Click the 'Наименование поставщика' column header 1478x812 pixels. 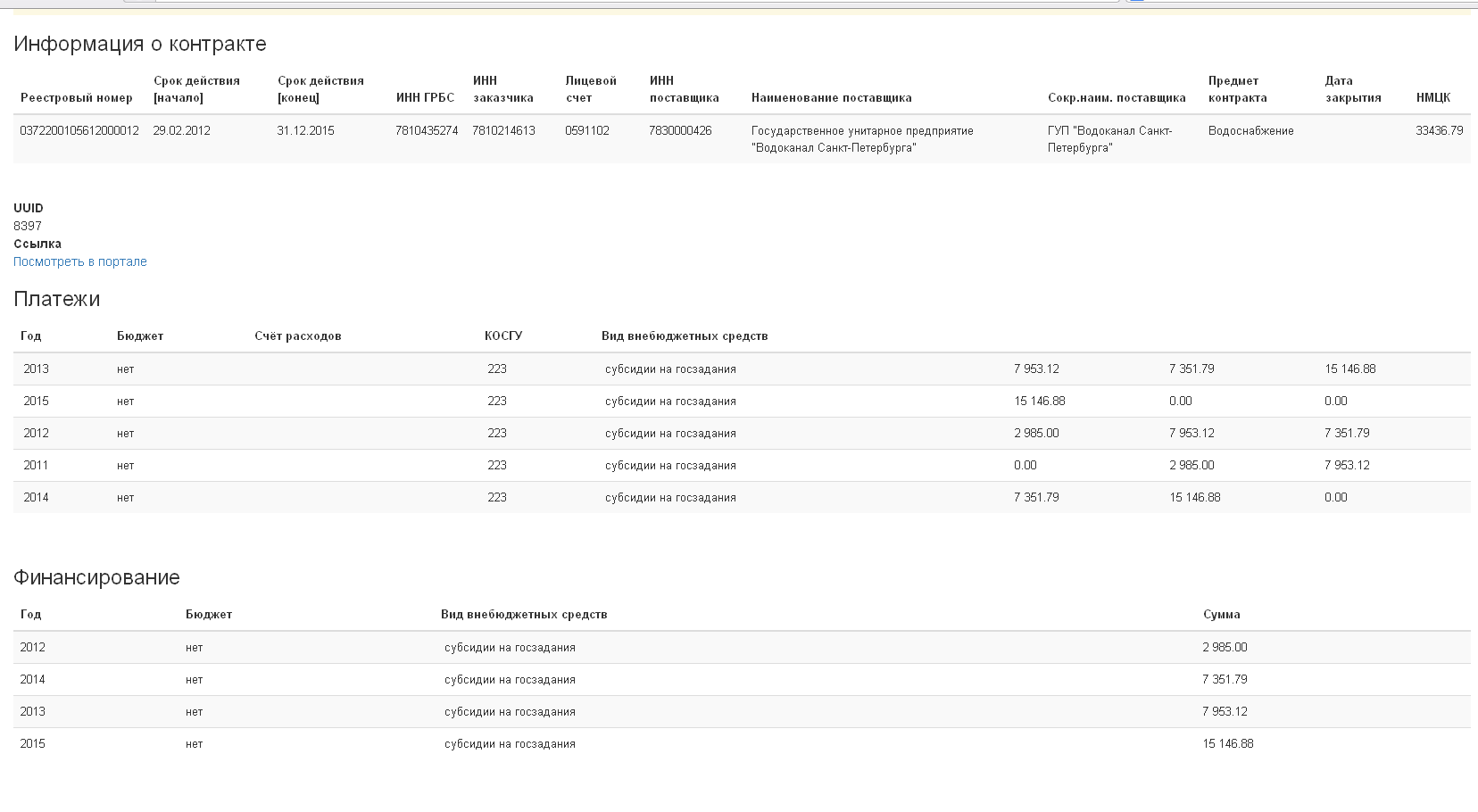click(x=831, y=98)
